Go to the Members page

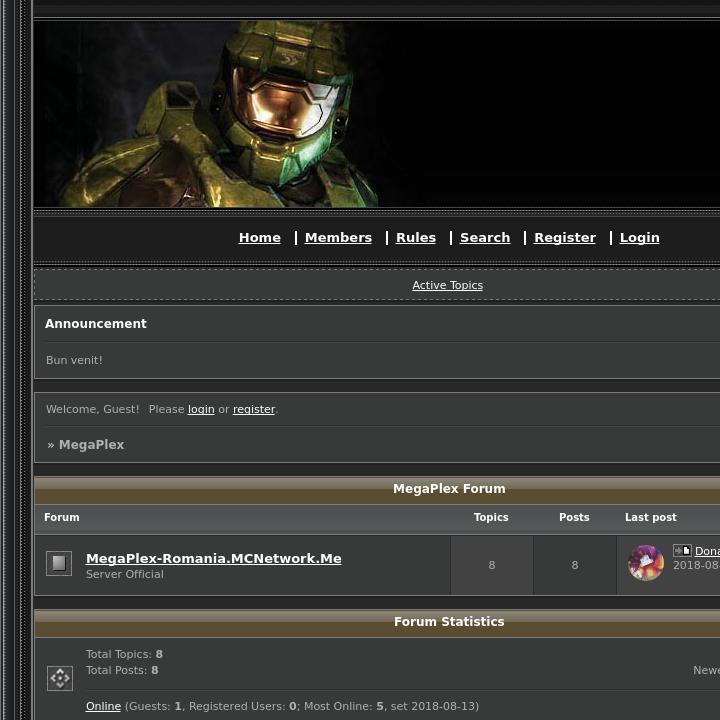tap(338, 238)
